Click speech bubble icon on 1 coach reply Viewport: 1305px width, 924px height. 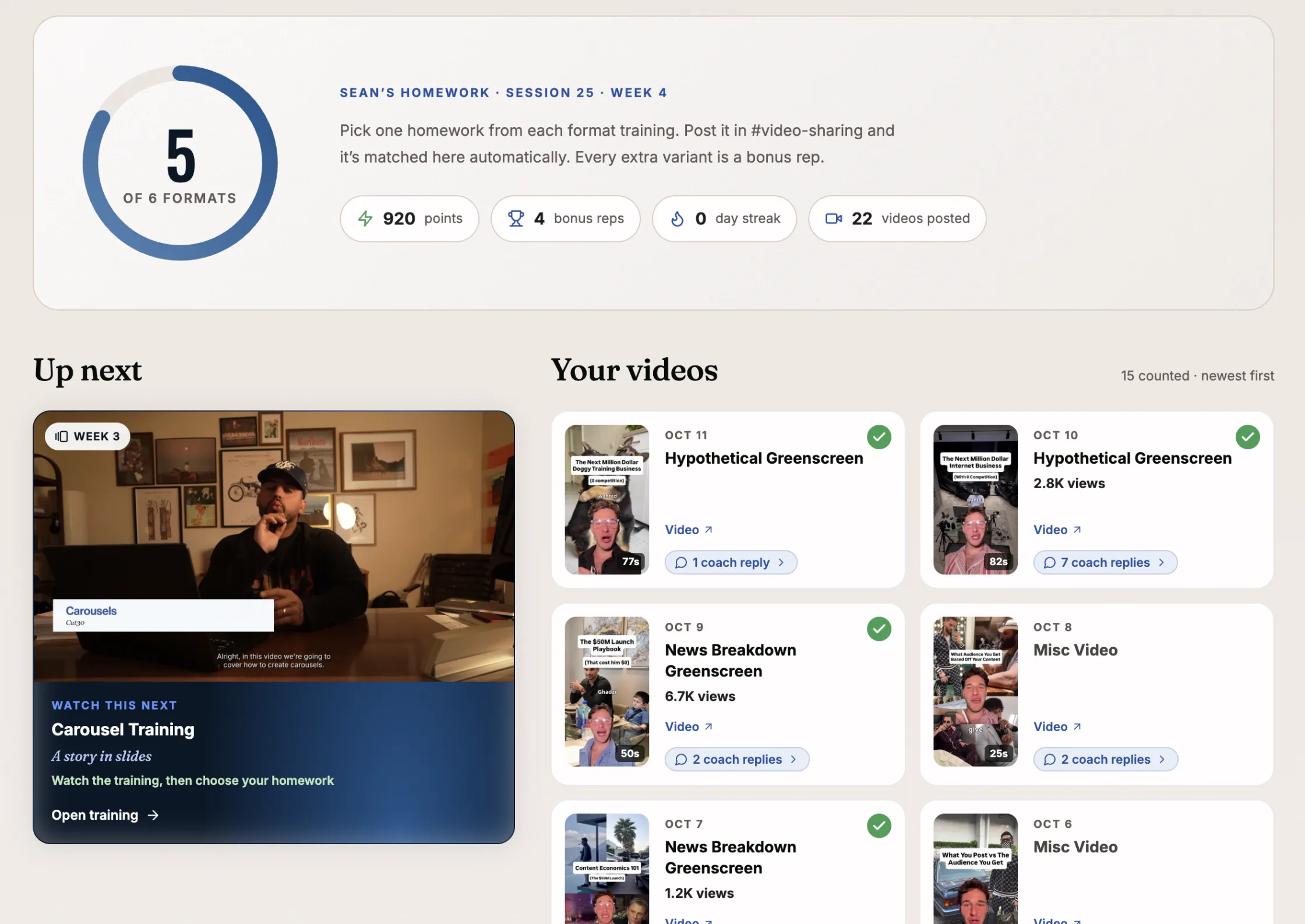pos(680,563)
